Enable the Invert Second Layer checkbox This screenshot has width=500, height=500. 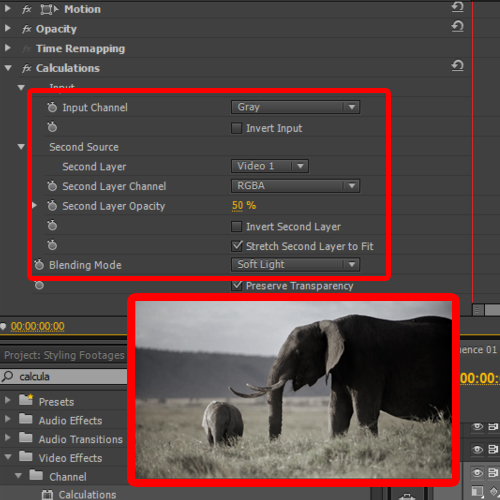click(x=237, y=227)
